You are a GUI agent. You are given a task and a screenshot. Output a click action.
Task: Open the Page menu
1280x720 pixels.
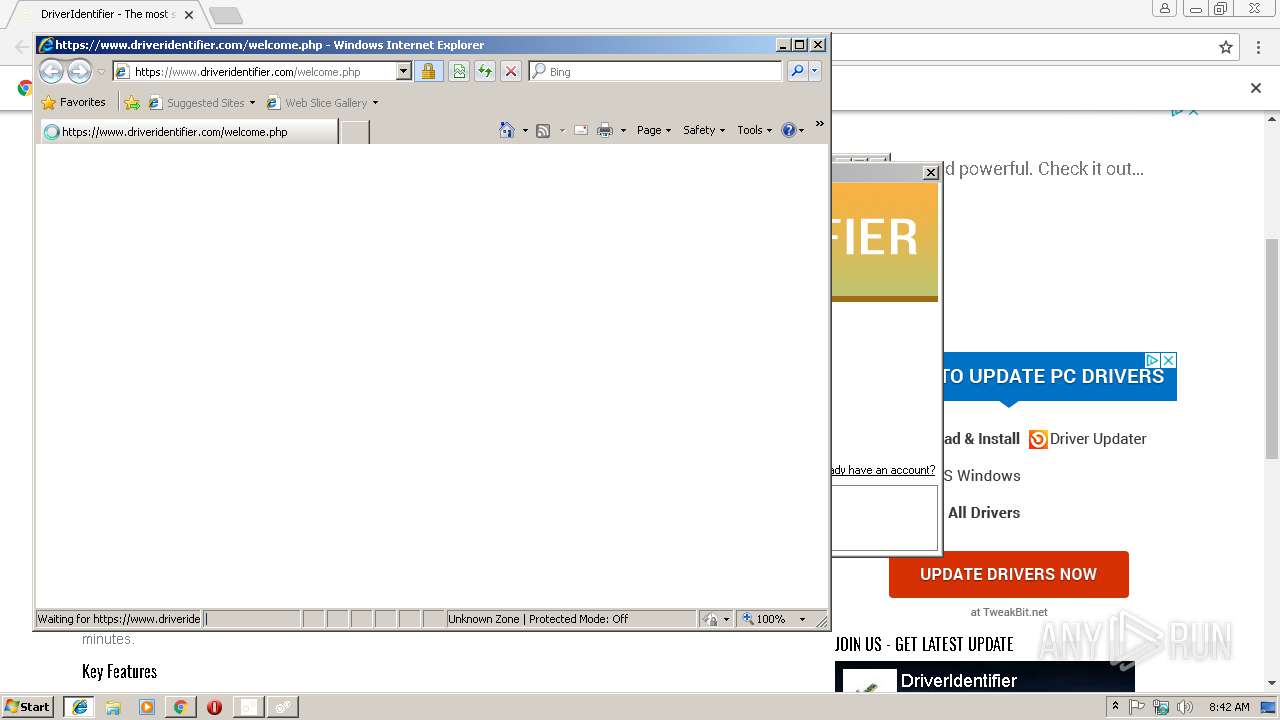[654, 130]
